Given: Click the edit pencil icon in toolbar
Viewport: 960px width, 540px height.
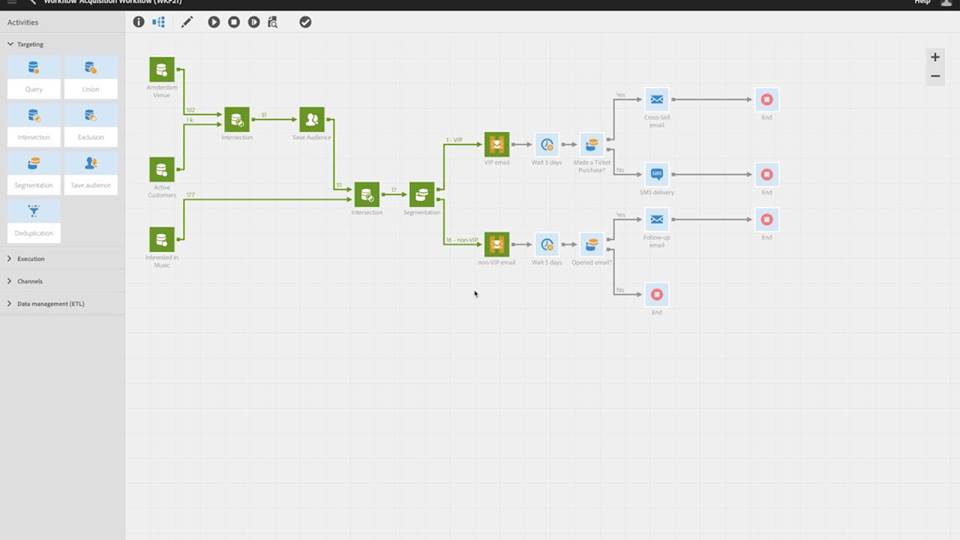Looking at the screenshot, I should click(x=187, y=22).
